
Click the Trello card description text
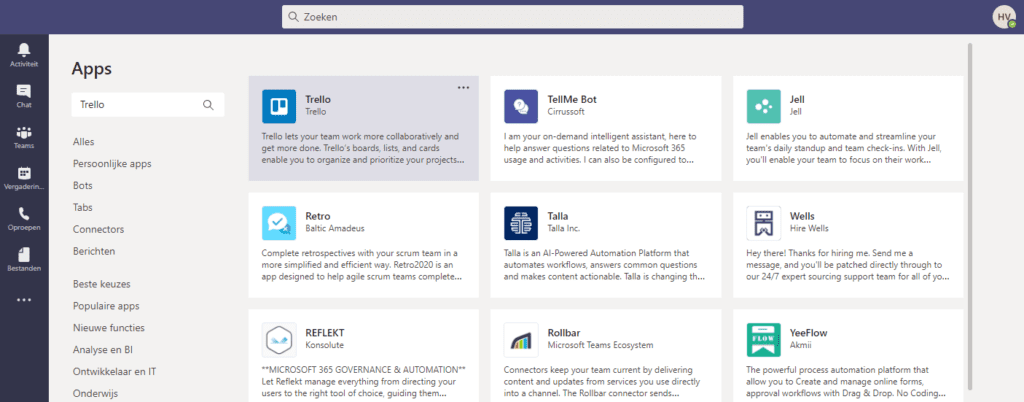(363, 148)
